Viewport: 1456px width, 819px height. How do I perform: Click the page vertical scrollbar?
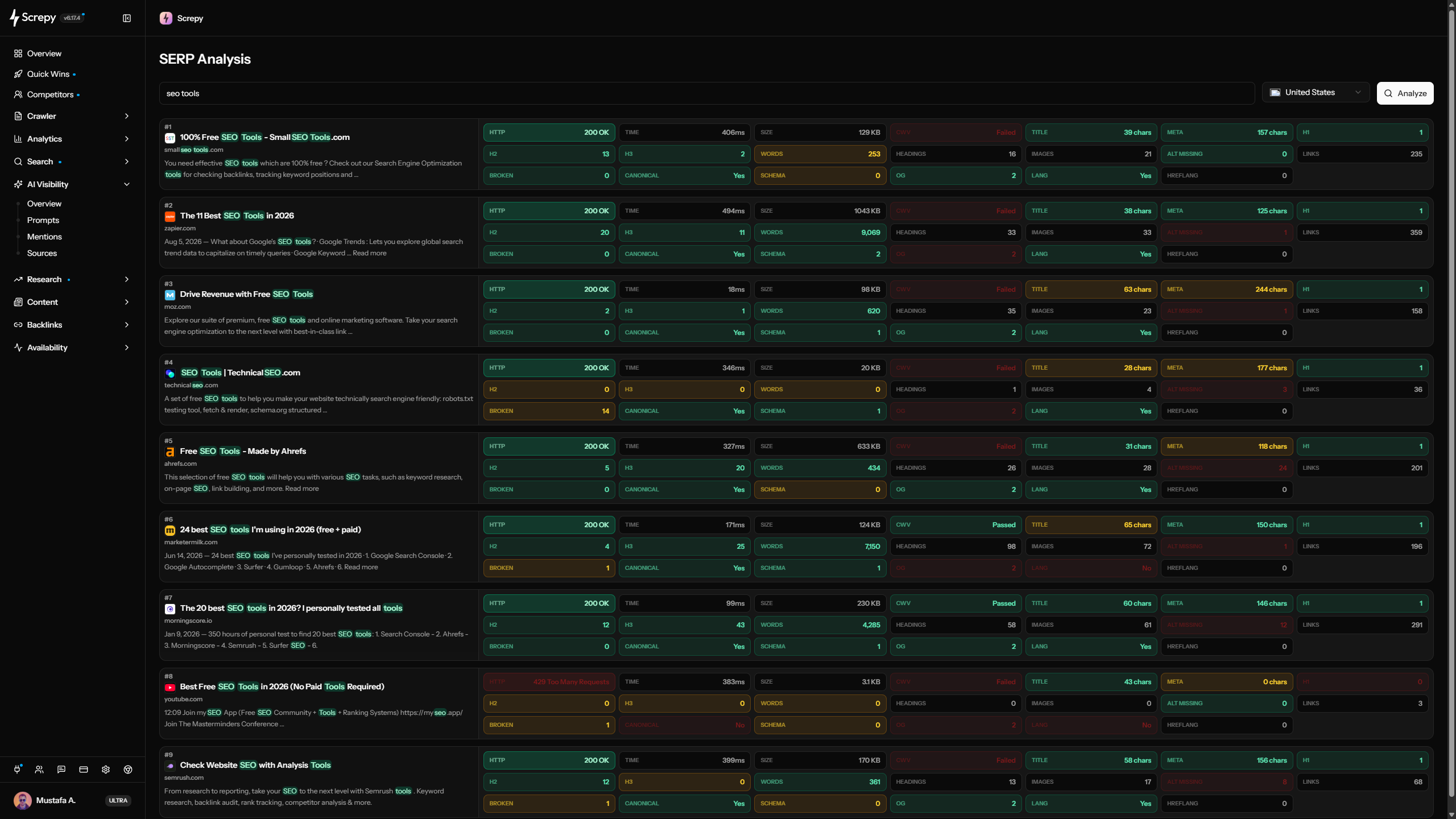point(1451,403)
